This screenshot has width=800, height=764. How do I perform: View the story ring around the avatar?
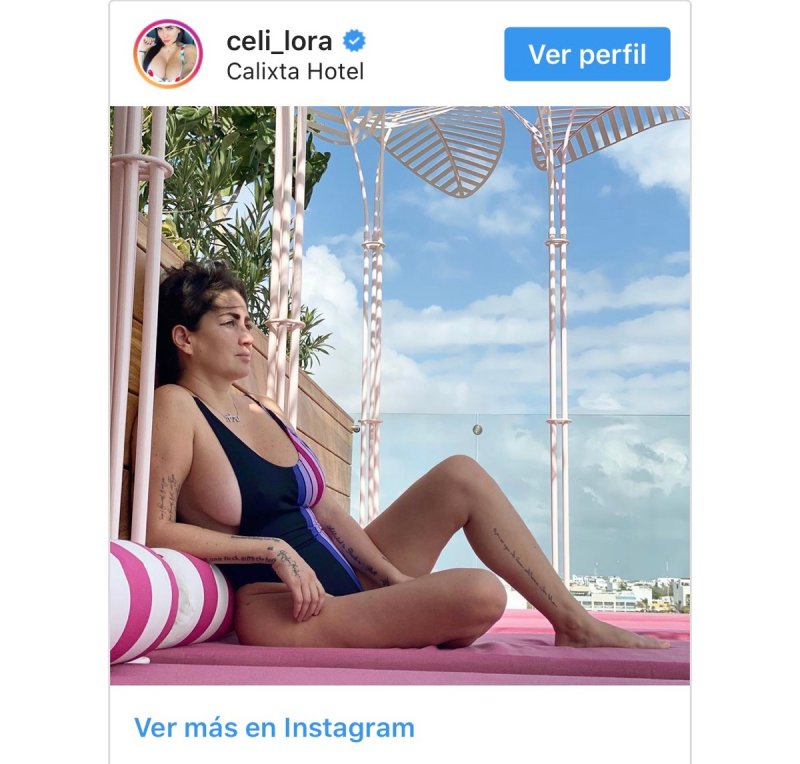coord(168,54)
